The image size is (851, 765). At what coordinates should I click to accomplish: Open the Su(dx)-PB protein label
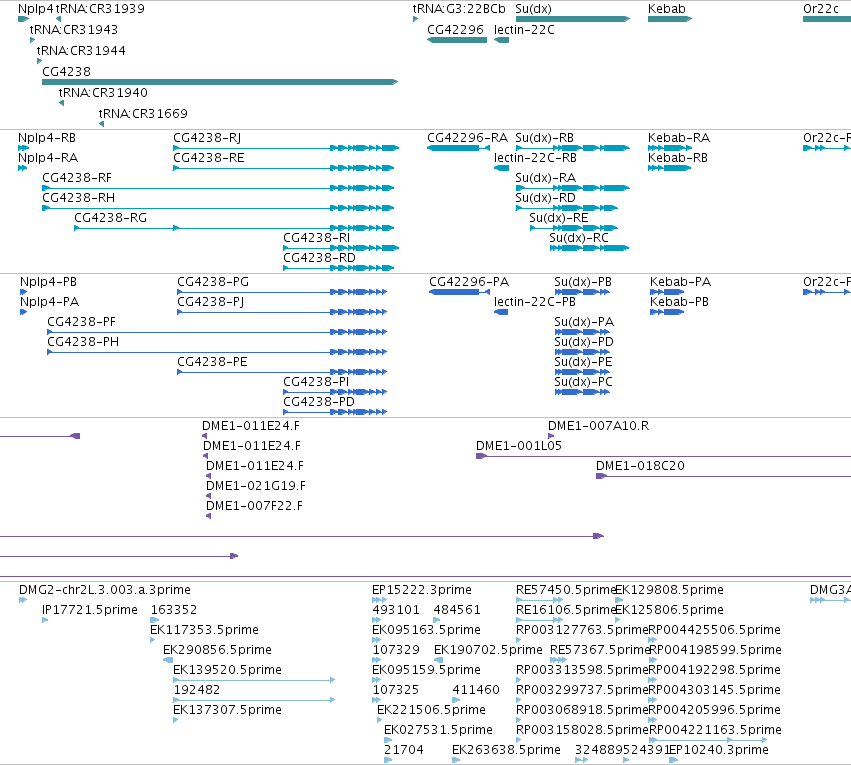(583, 282)
